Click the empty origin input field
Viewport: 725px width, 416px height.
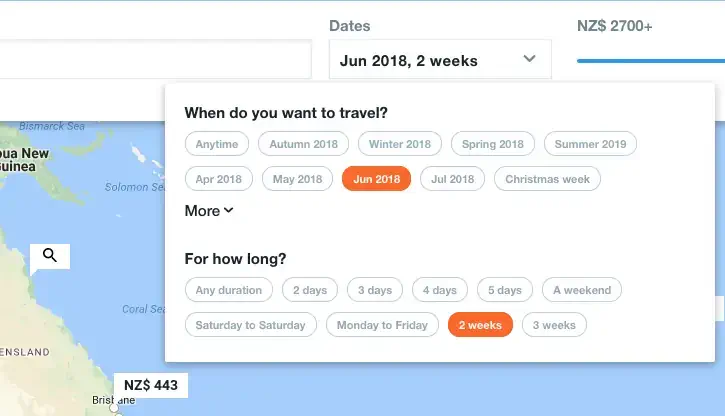tap(155, 60)
